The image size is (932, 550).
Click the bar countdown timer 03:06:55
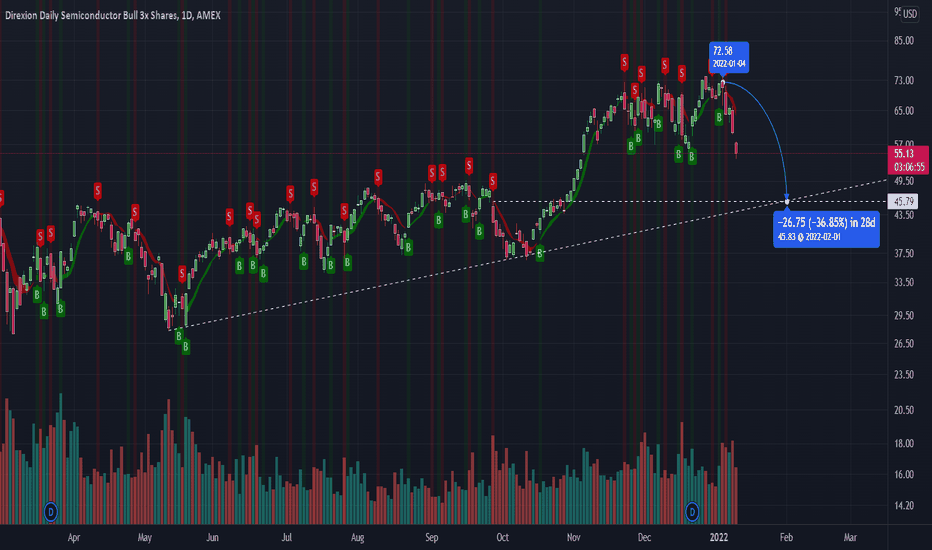909,167
